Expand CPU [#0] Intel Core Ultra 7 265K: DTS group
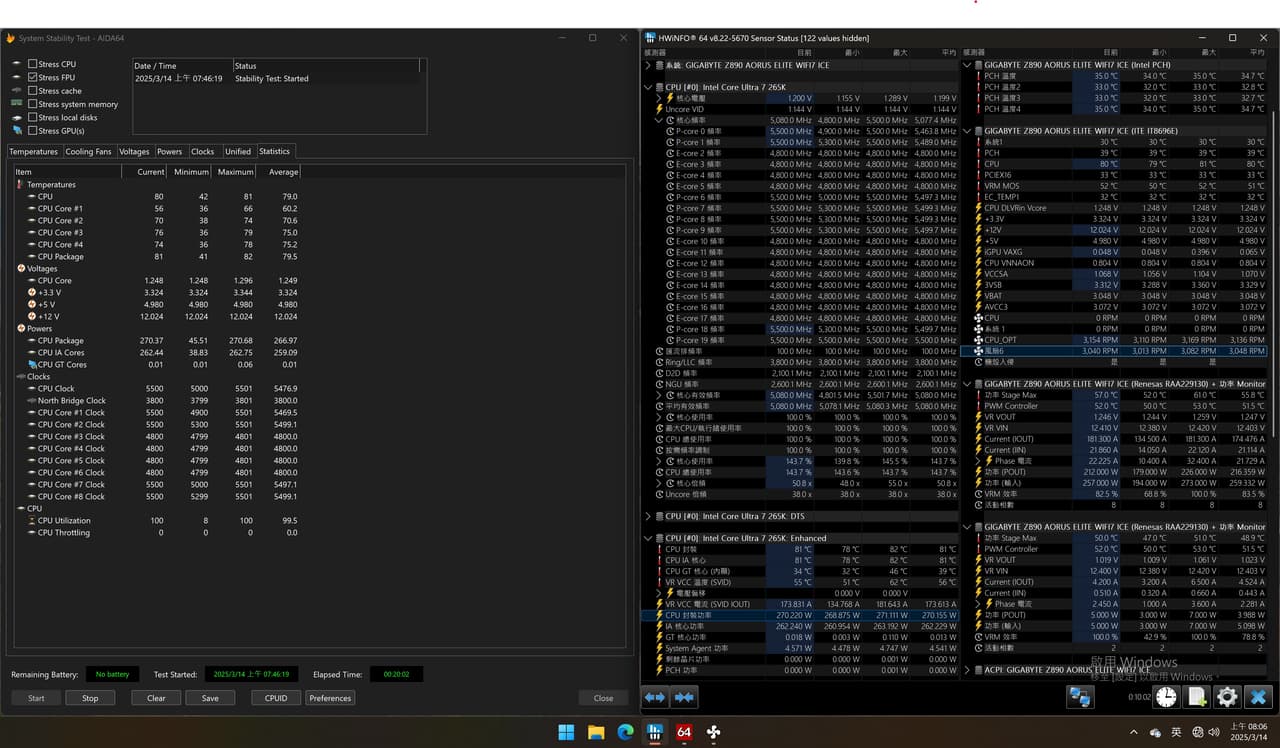The height and width of the screenshot is (748, 1280). tap(648, 516)
